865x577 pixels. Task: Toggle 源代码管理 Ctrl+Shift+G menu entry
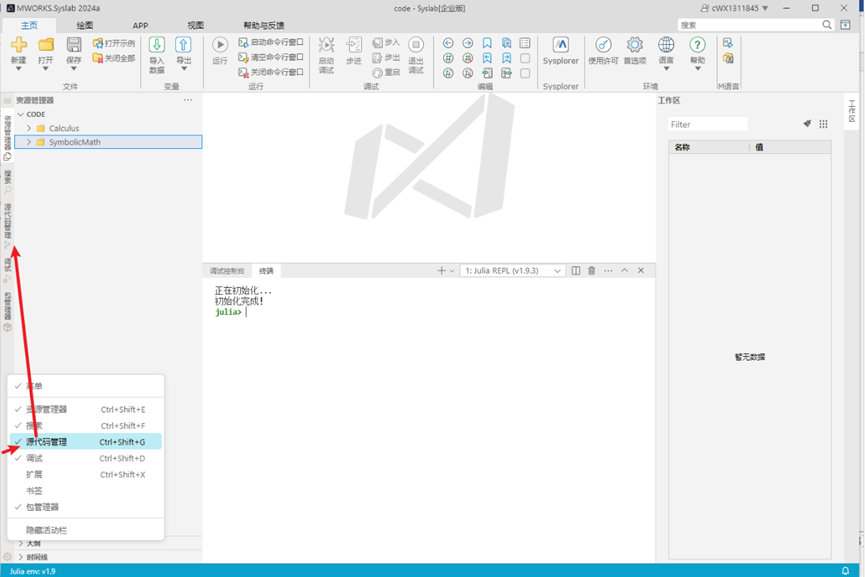tap(86, 442)
